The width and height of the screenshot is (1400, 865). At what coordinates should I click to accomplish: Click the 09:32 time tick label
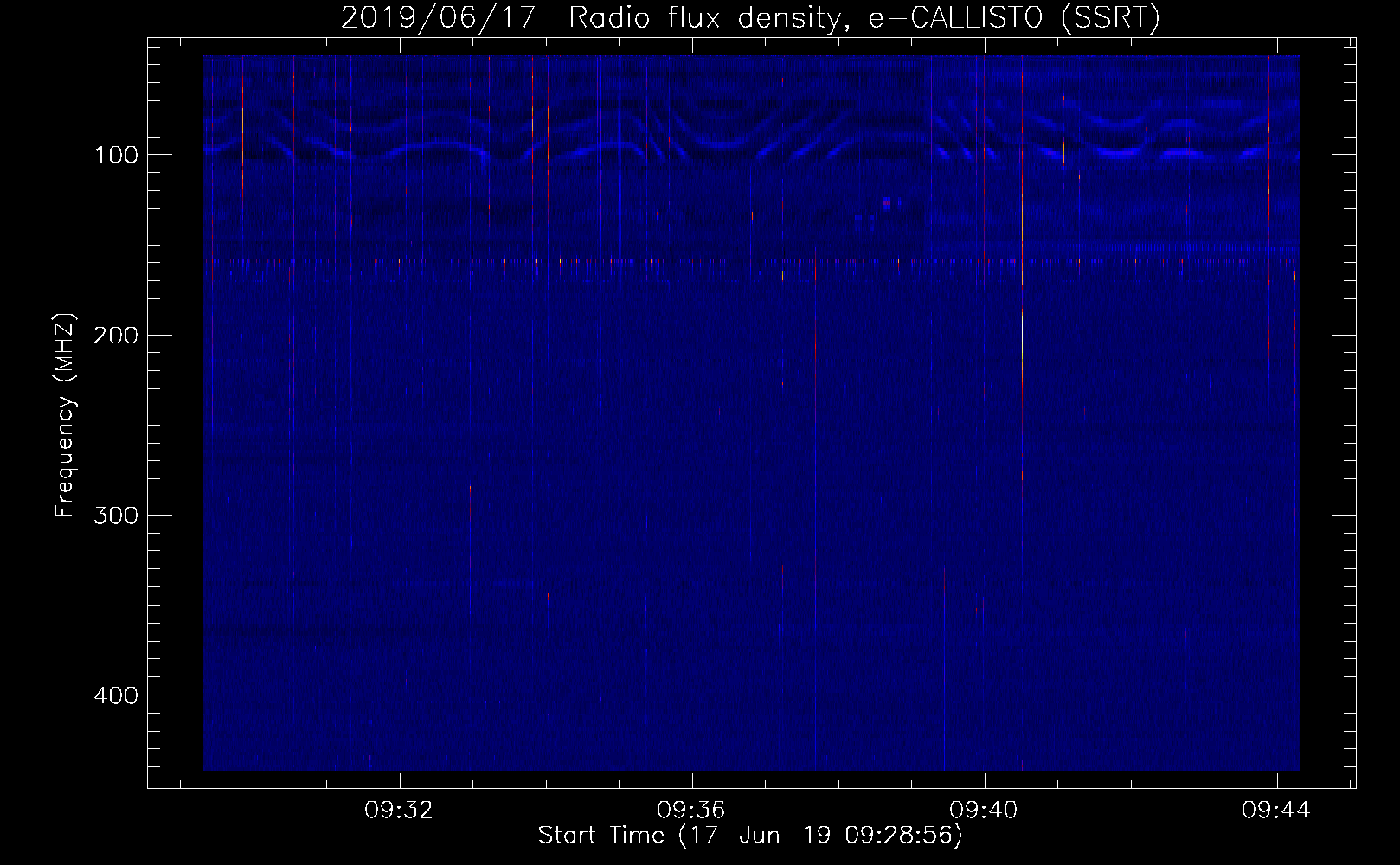click(398, 811)
